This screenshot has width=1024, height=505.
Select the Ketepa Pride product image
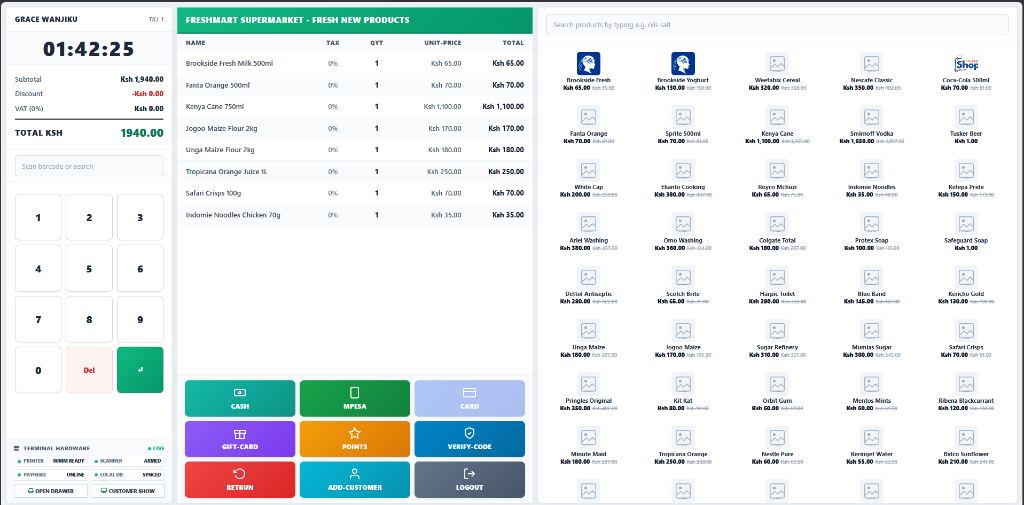(x=966, y=171)
